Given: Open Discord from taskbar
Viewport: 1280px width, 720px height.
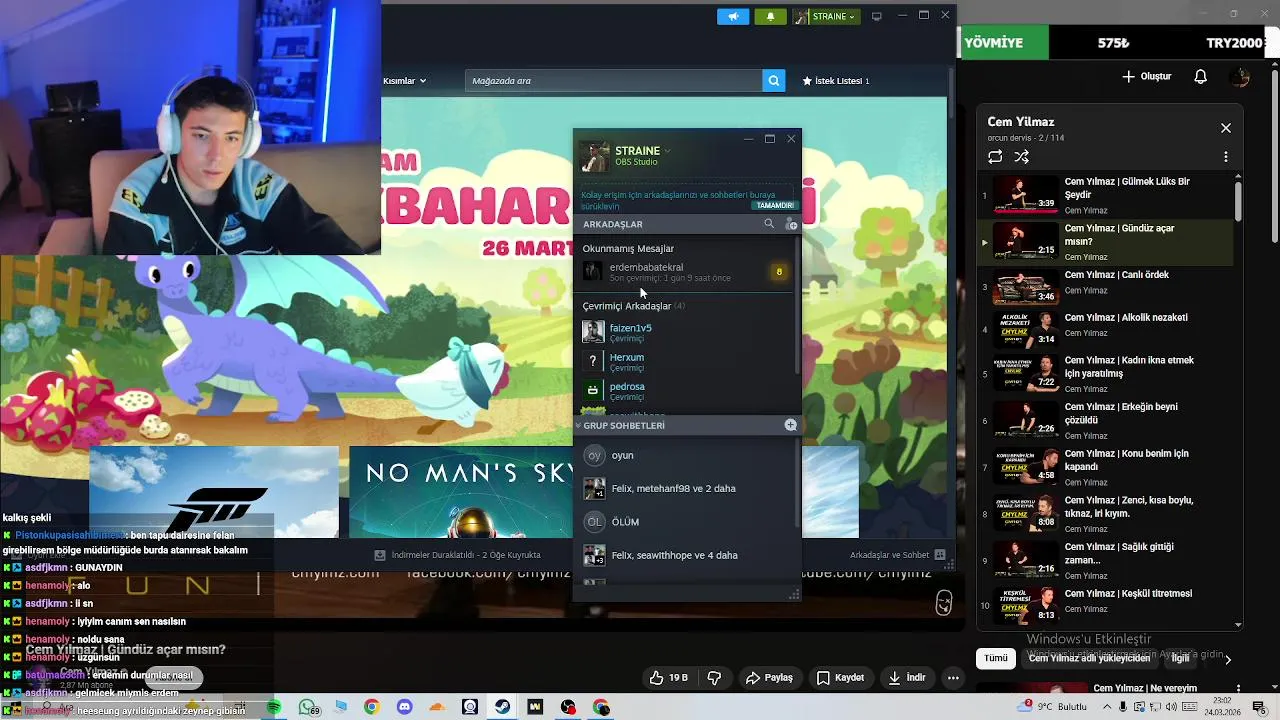Looking at the screenshot, I should pyautogui.click(x=405, y=707).
